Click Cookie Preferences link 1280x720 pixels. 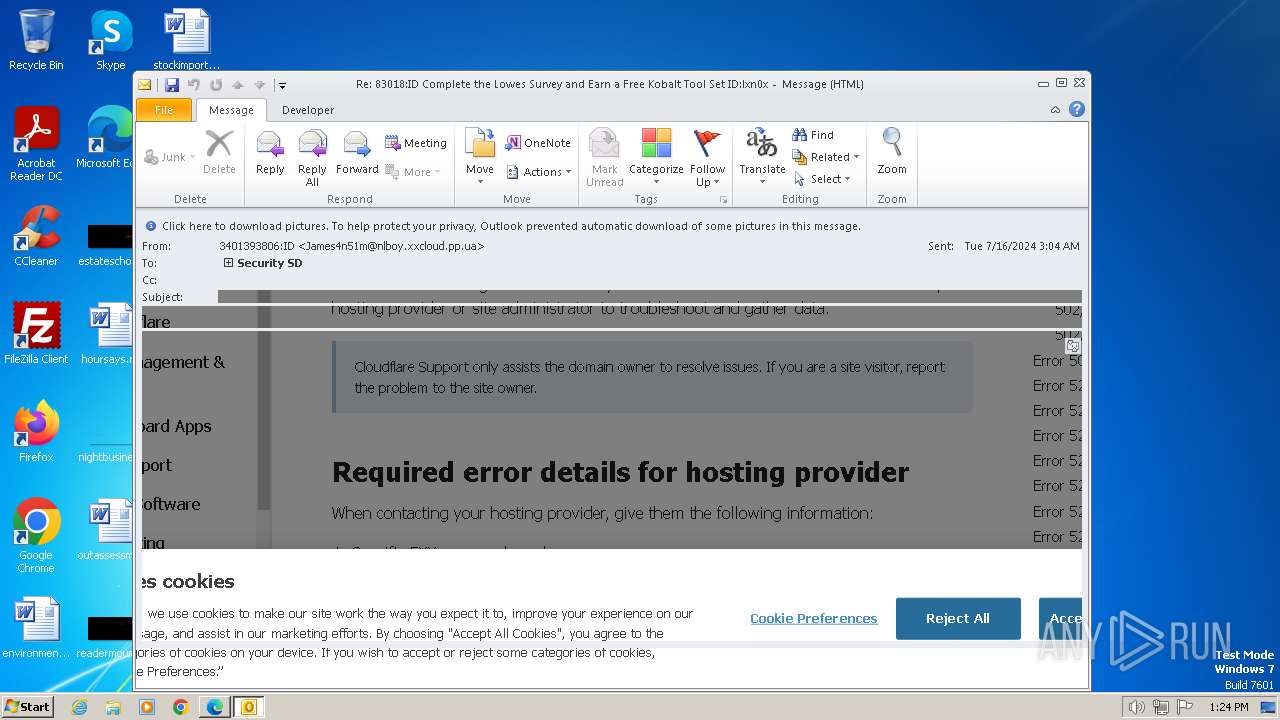pyautogui.click(x=813, y=619)
